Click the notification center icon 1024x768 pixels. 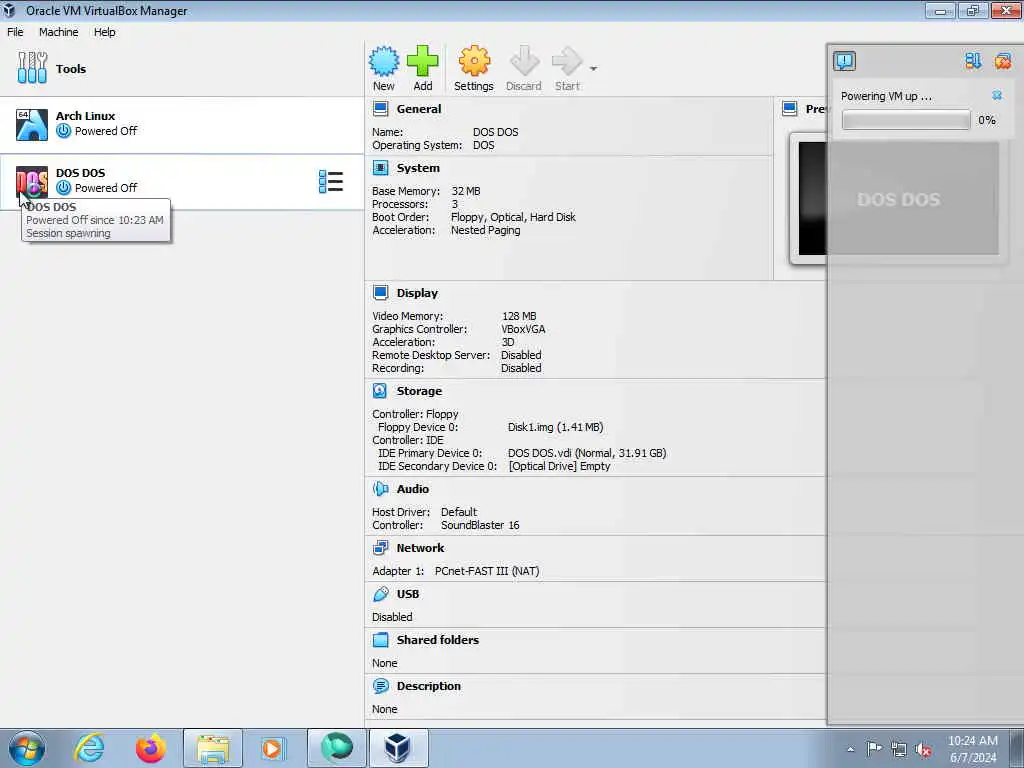[x=844, y=61]
